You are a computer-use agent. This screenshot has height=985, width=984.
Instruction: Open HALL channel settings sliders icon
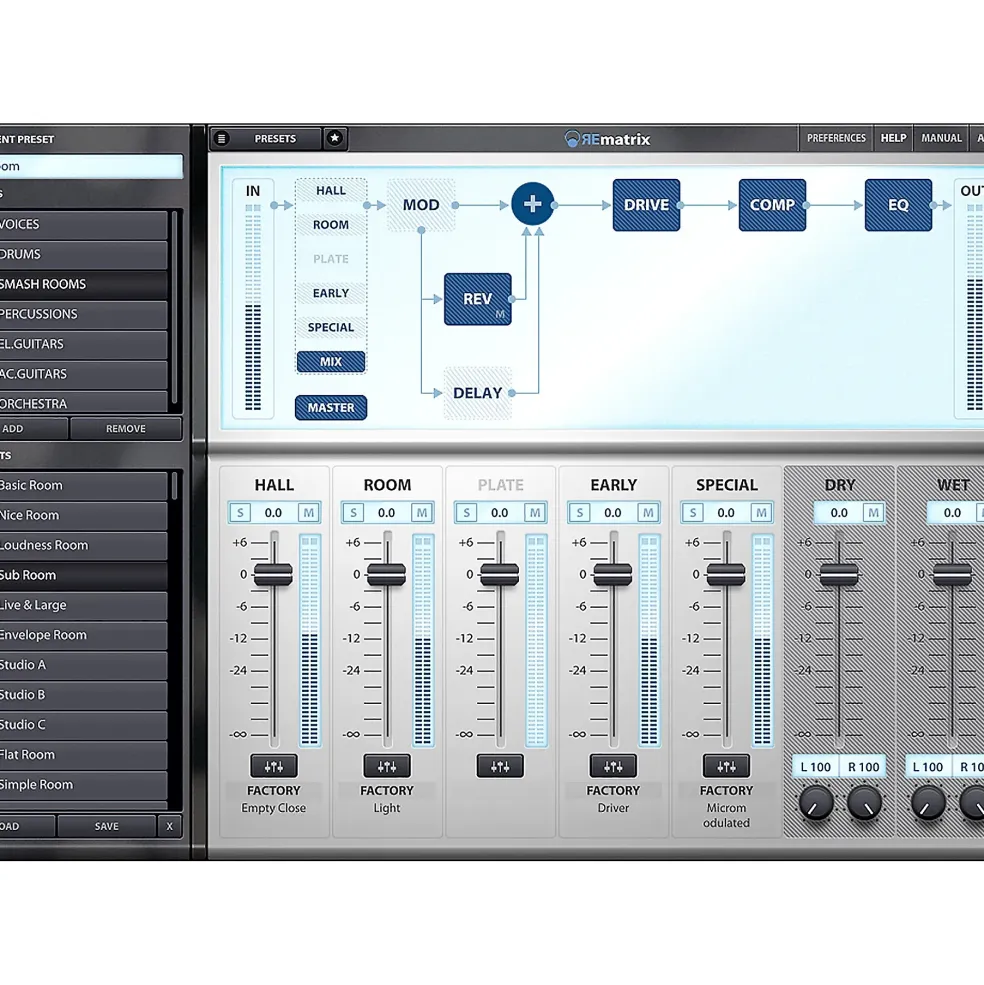pyautogui.click(x=273, y=766)
